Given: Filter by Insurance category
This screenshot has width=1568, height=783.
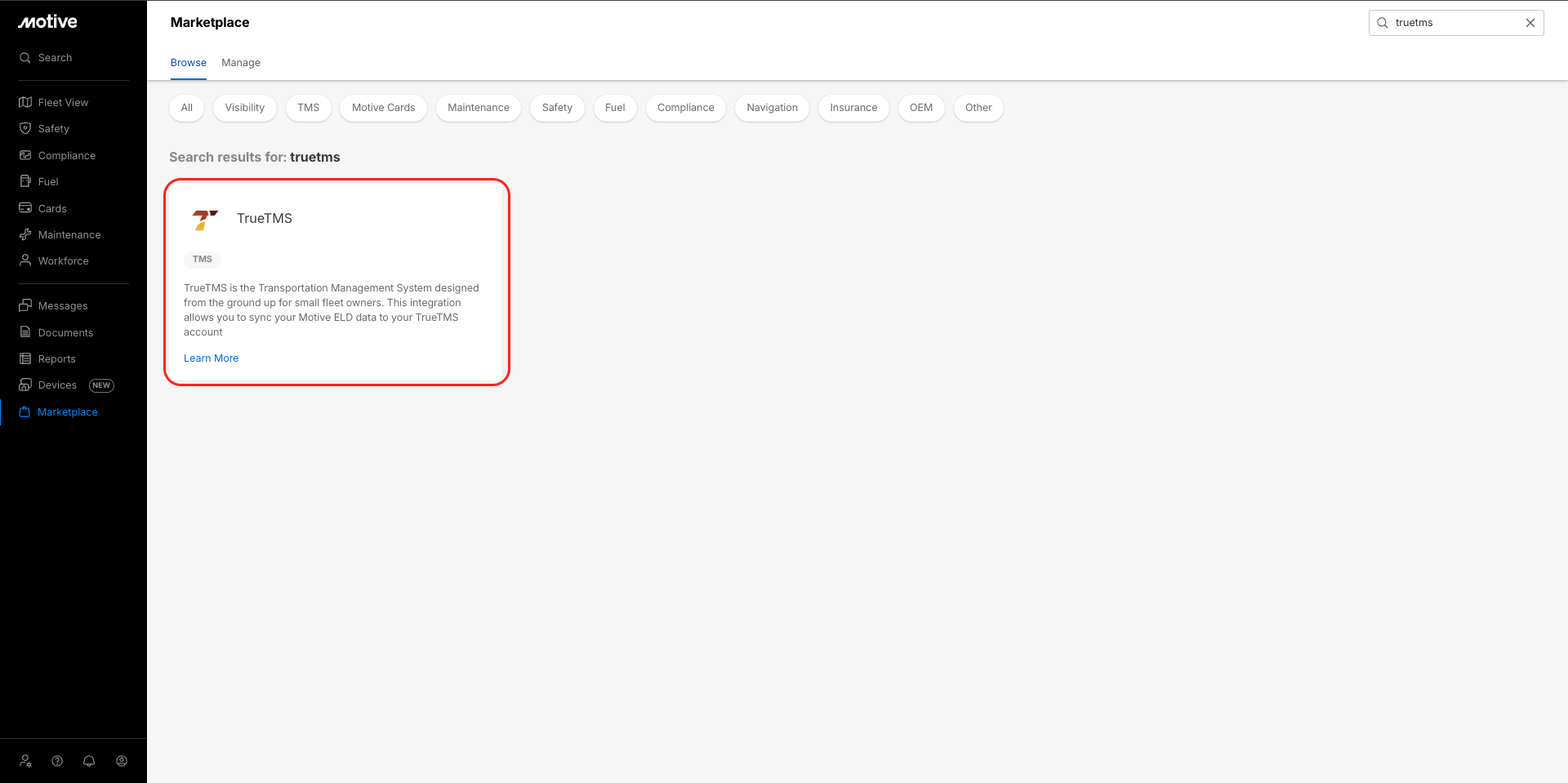Looking at the screenshot, I should (x=853, y=108).
